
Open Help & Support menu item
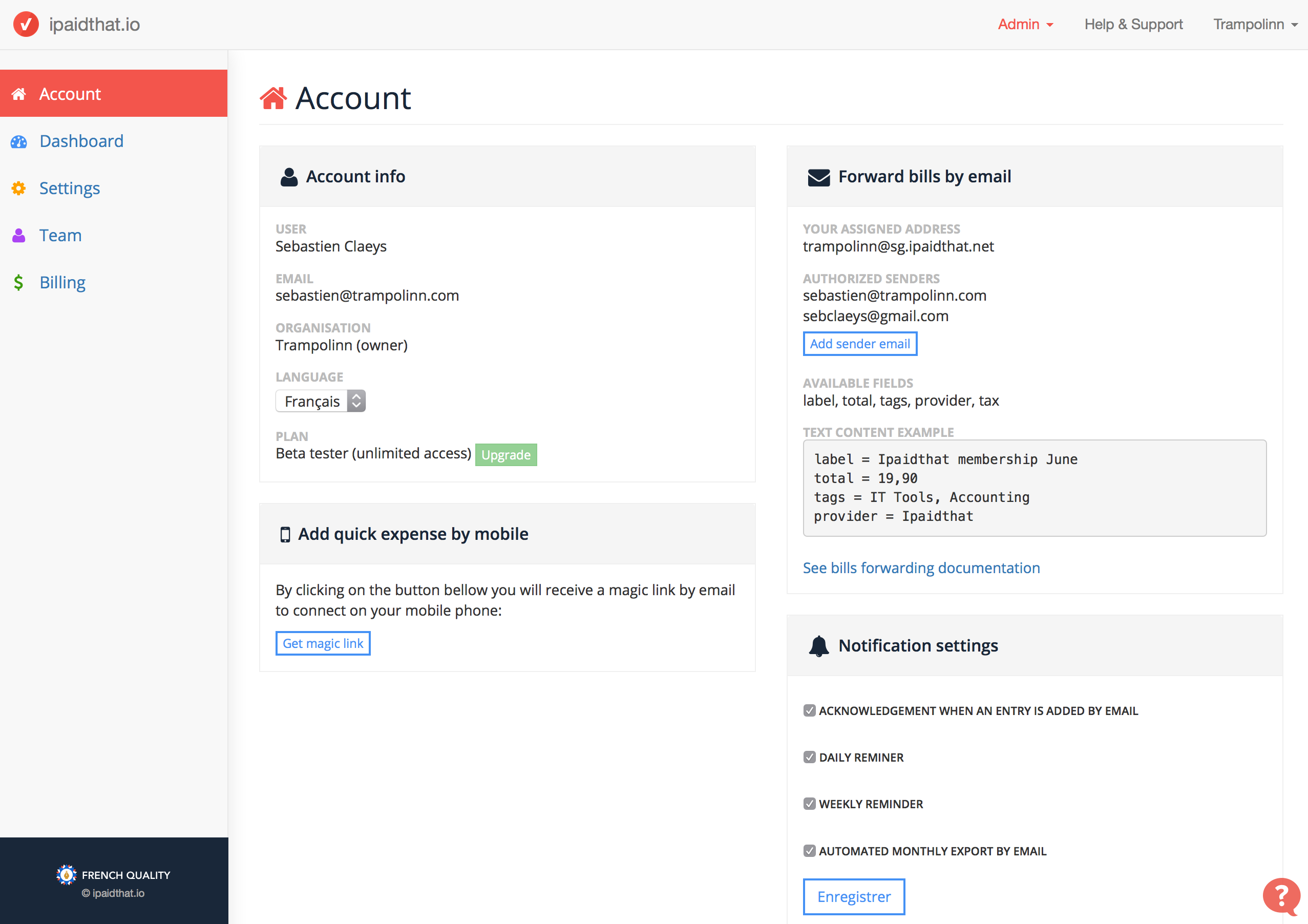(1133, 25)
